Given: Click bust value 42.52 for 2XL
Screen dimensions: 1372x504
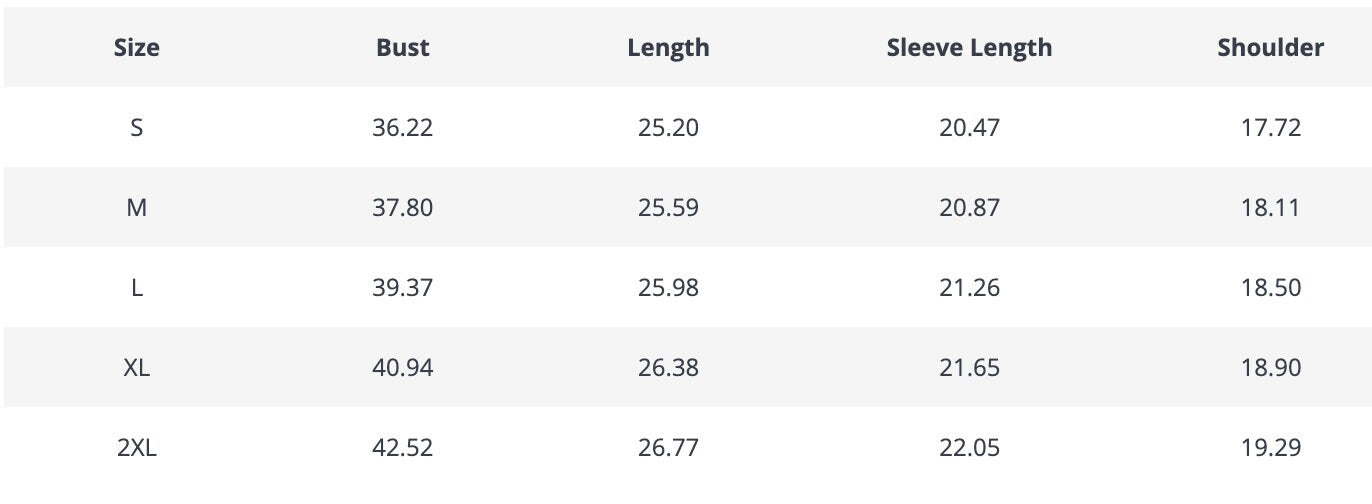Looking at the screenshot, I should click(x=403, y=448).
